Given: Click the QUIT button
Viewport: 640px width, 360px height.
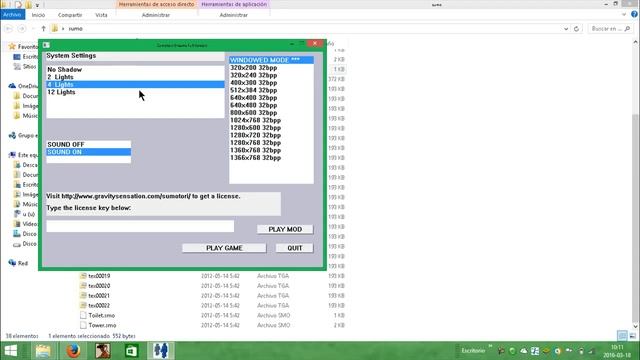Looking at the screenshot, I should [x=294, y=248].
